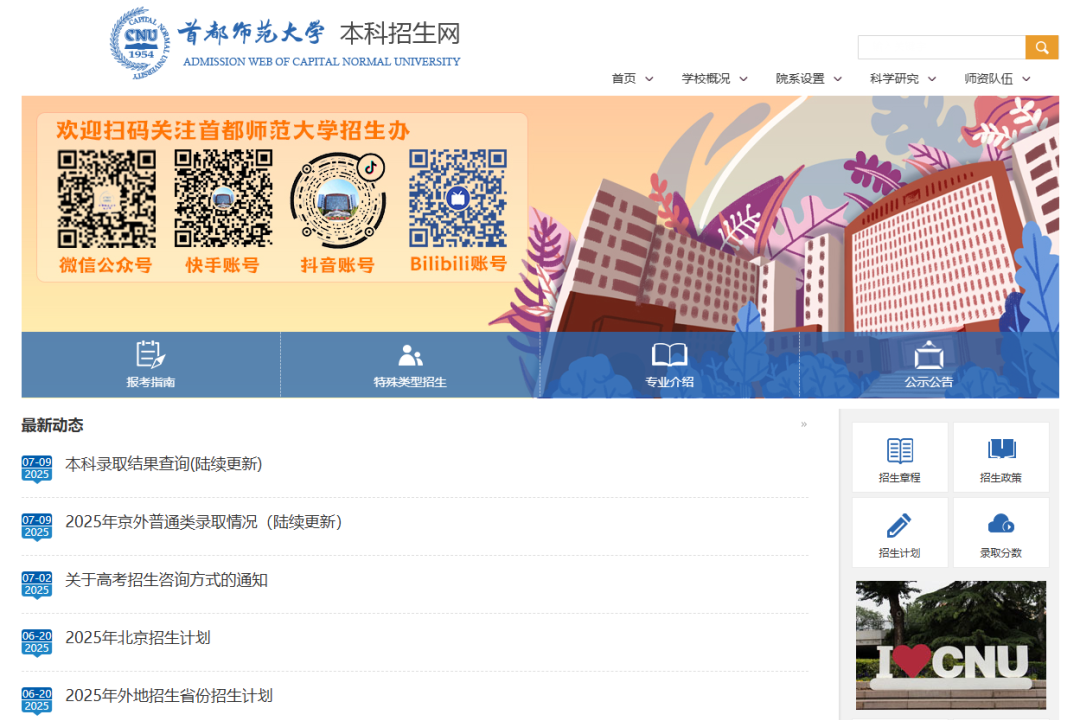The image size is (1080, 720).
Task: Click the 07-02 2025 date badge
Action: pos(37,584)
